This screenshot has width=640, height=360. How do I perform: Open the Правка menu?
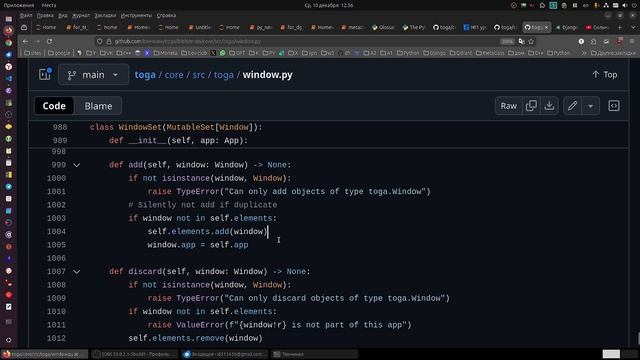click(45, 16)
